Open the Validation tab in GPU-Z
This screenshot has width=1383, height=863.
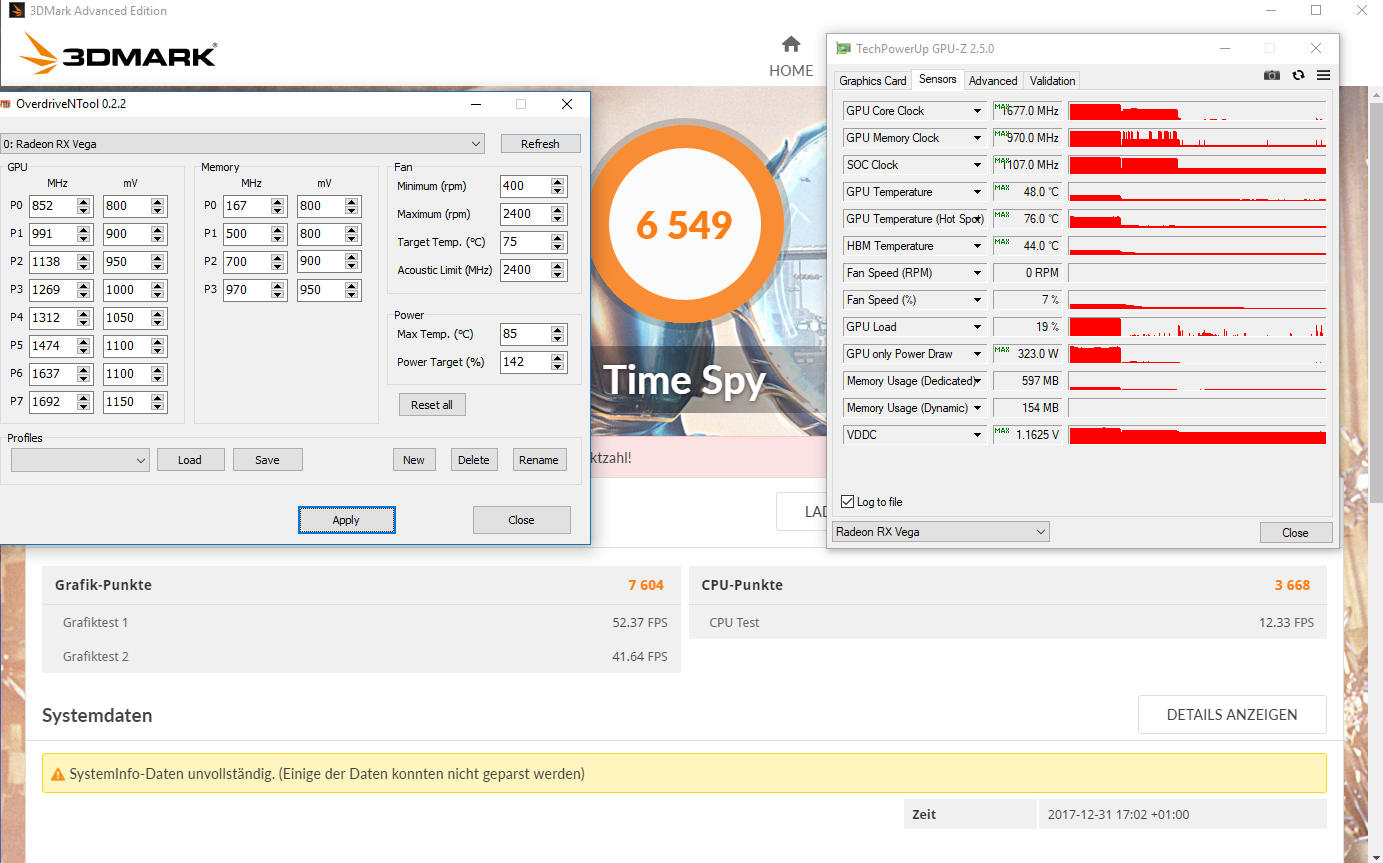coord(1052,81)
